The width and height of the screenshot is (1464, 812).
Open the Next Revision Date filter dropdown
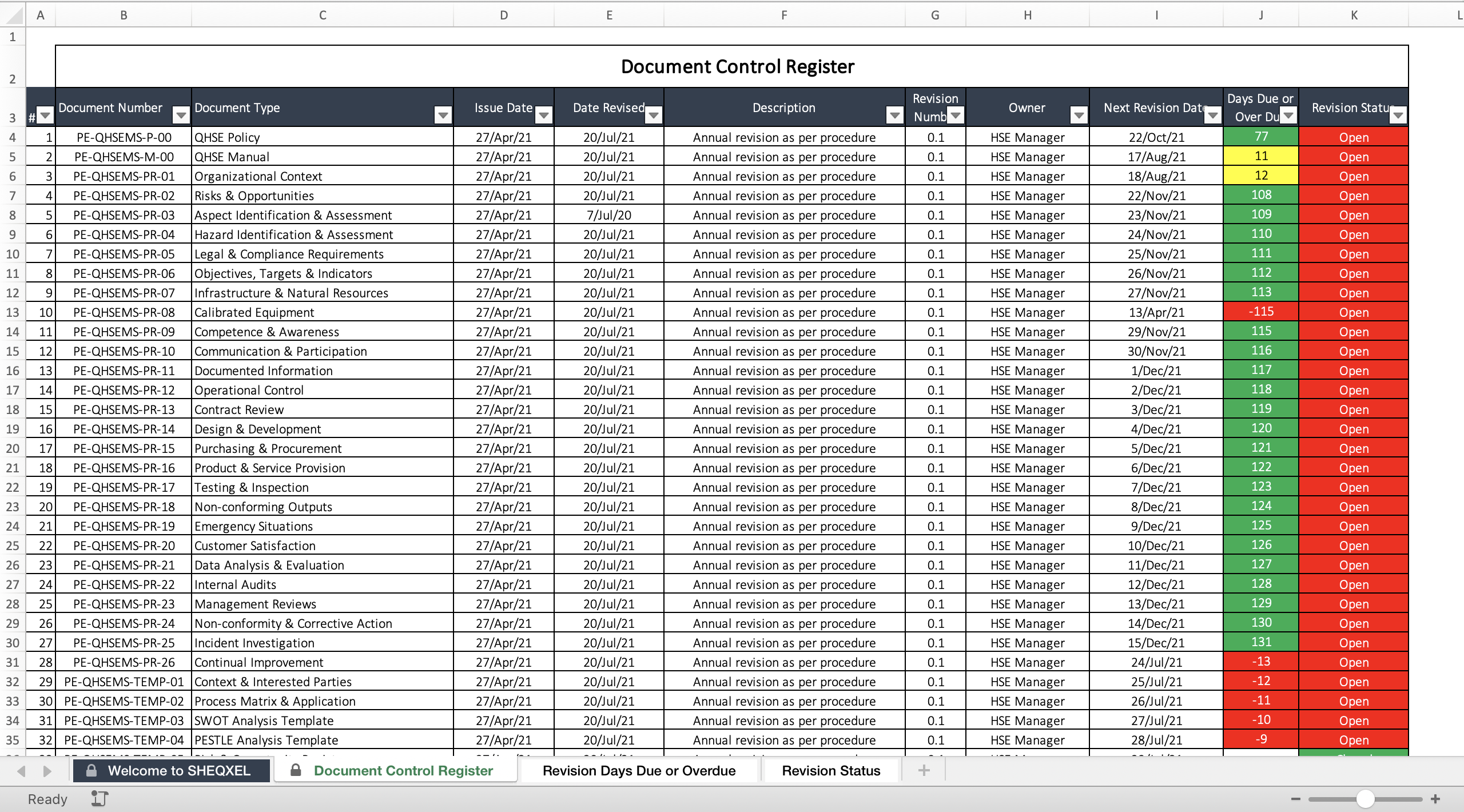click(1213, 116)
